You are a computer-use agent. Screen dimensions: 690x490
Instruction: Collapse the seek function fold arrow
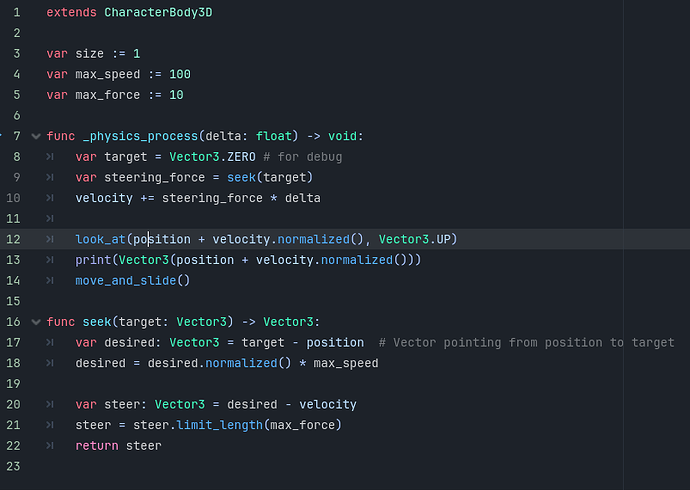(x=36, y=322)
